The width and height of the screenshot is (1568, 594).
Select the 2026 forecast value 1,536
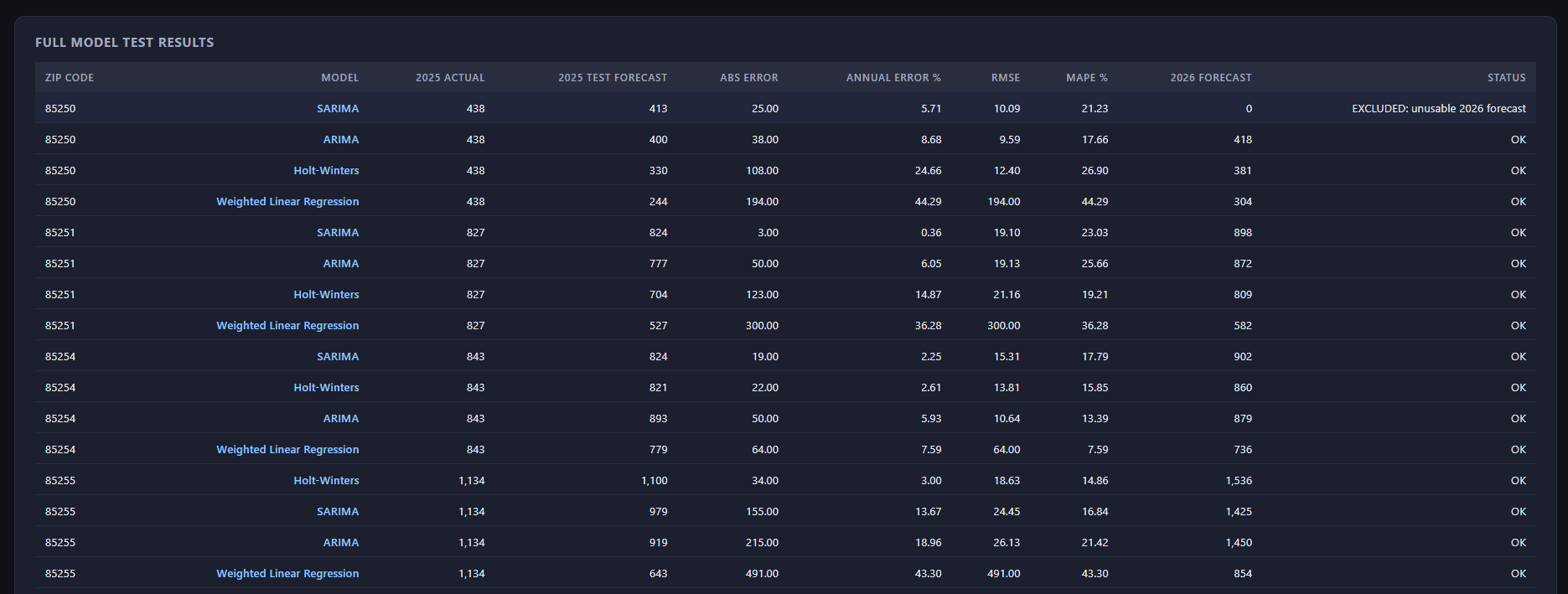click(1239, 481)
